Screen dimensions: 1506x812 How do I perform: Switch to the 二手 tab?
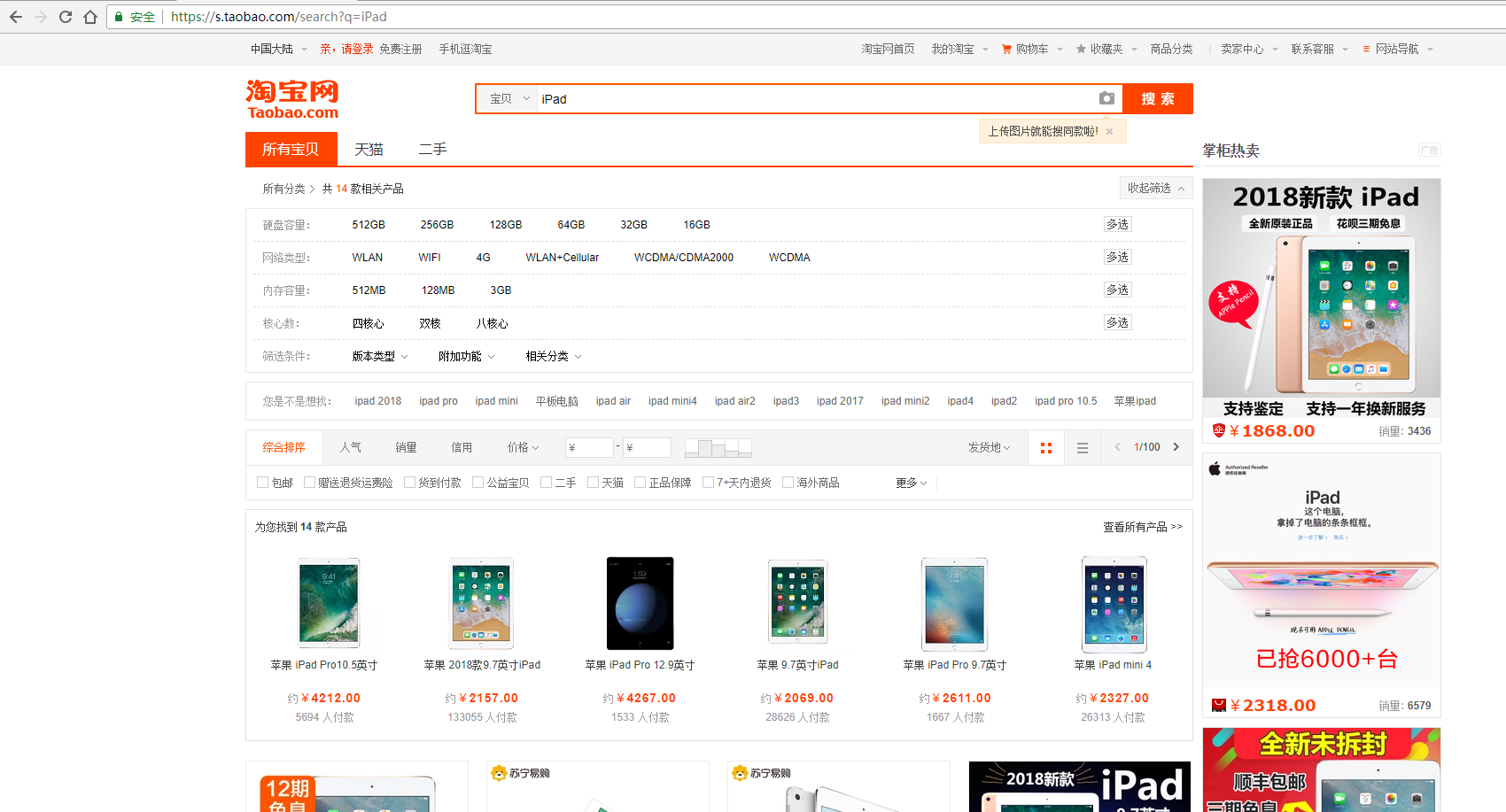point(433,150)
